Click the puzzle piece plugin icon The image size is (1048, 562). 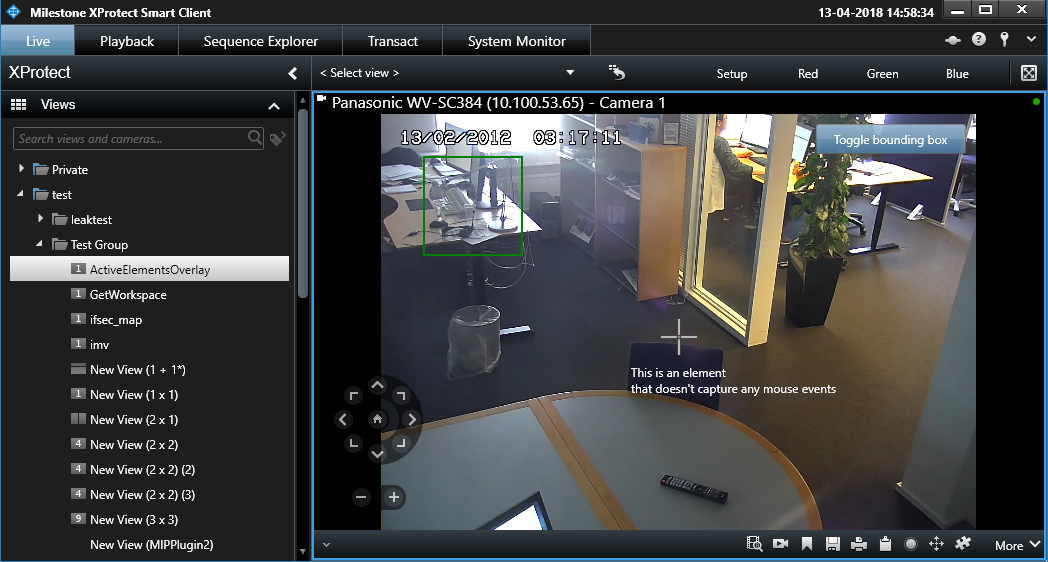pos(963,543)
